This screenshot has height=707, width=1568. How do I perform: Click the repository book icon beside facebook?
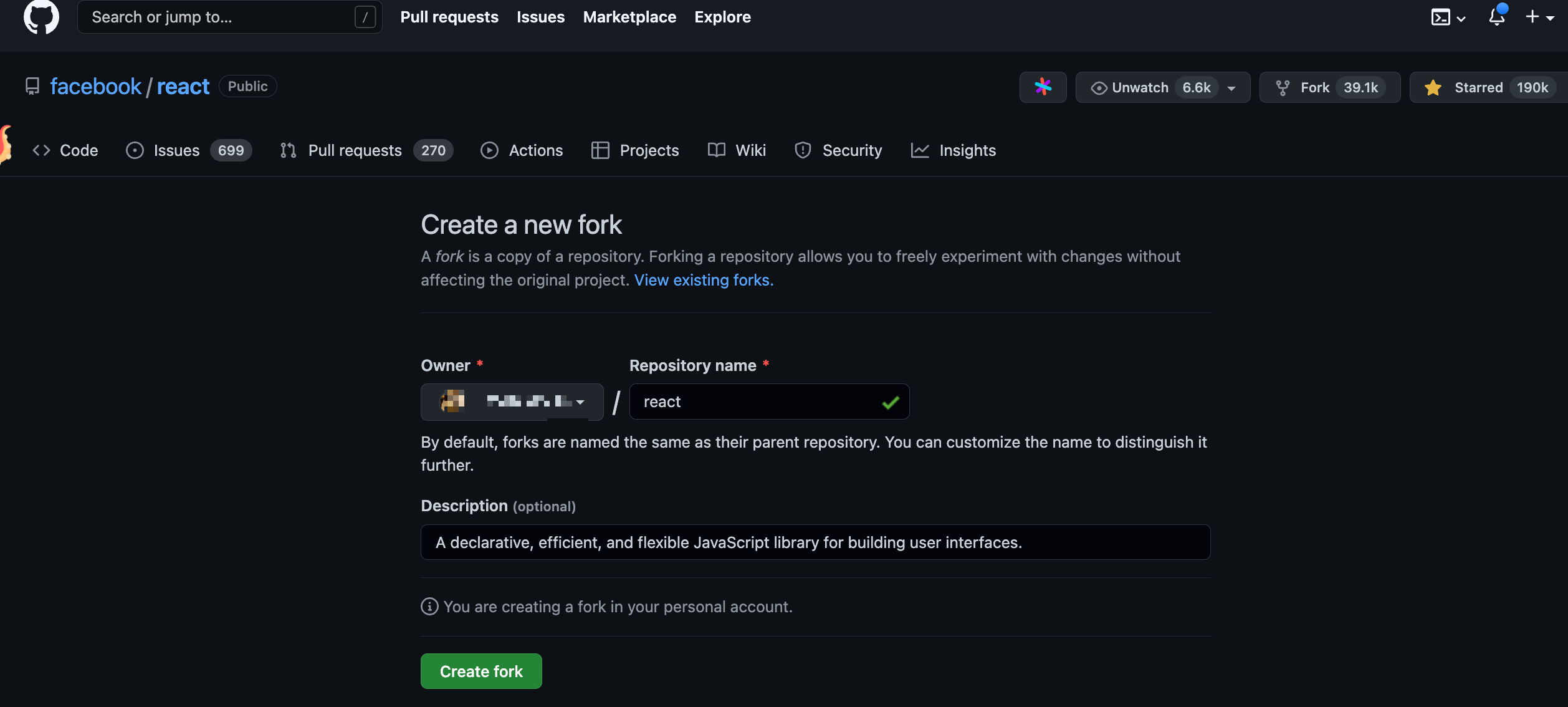32,86
